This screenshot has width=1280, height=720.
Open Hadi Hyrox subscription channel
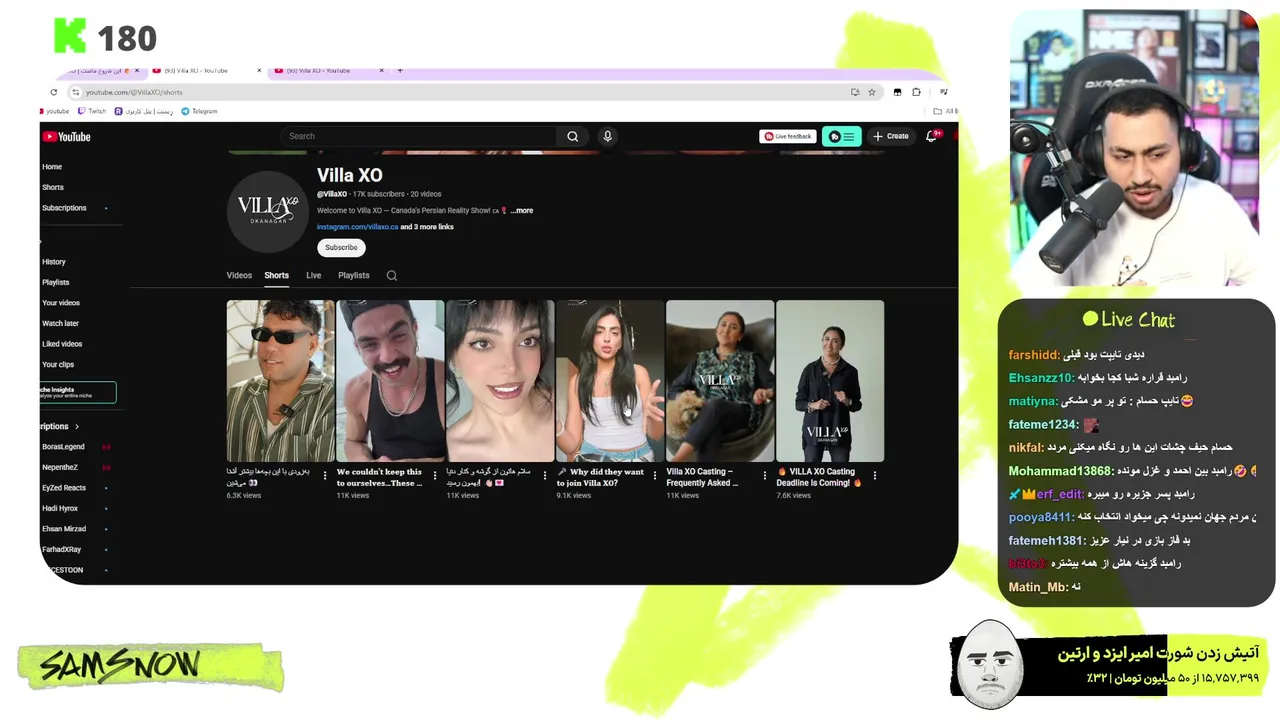pos(60,508)
